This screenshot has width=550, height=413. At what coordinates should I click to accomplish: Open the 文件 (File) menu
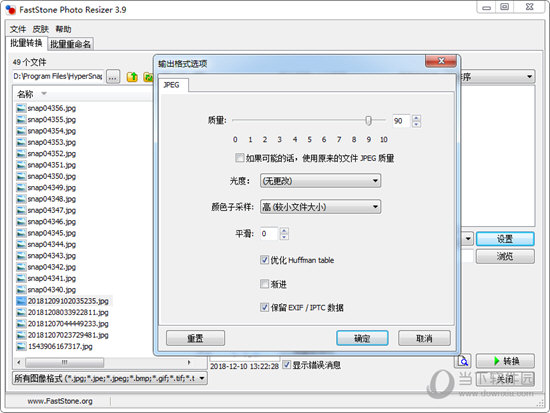point(18,29)
